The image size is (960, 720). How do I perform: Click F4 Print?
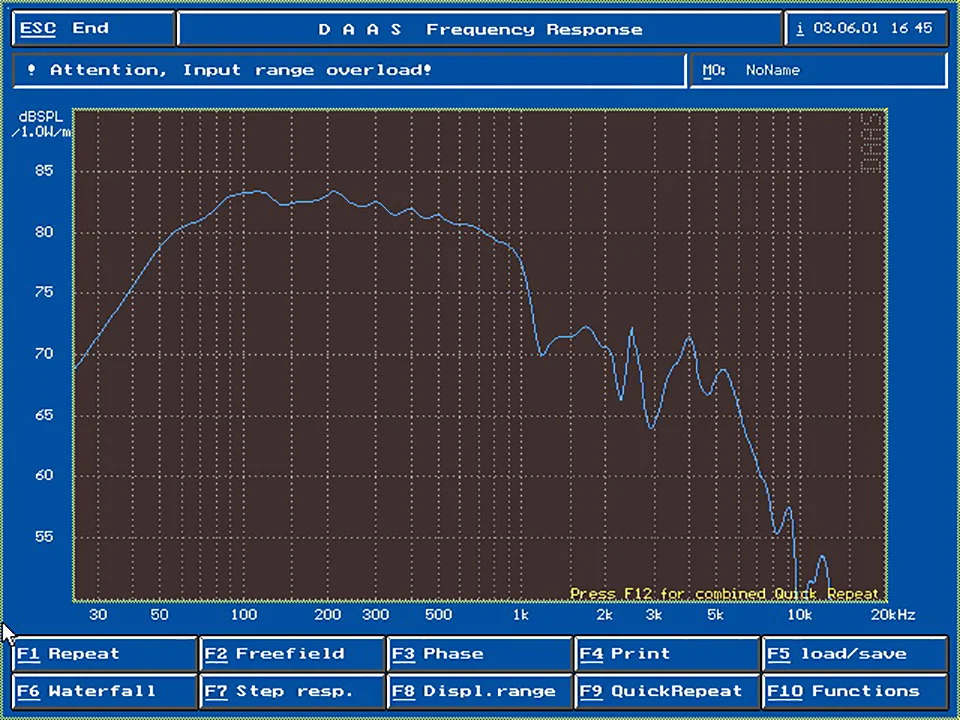click(667, 654)
